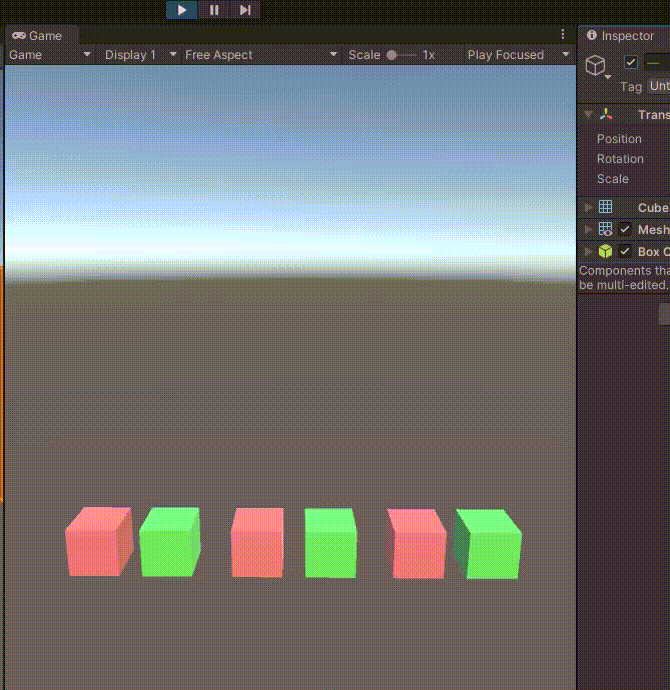This screenshot has width=670, height=690.
Task: Click the rightmost green cube in Game view
Action: pyautogui.click(x=488, y=544)
